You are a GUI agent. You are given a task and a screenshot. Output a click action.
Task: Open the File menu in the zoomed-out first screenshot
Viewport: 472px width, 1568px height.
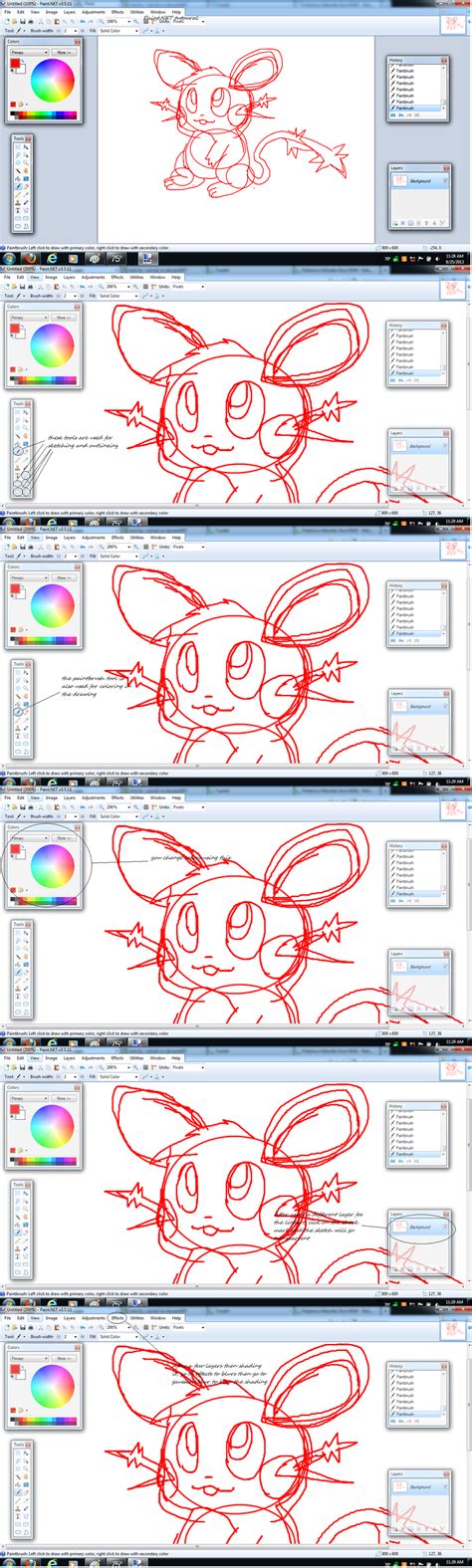(7, 12)
